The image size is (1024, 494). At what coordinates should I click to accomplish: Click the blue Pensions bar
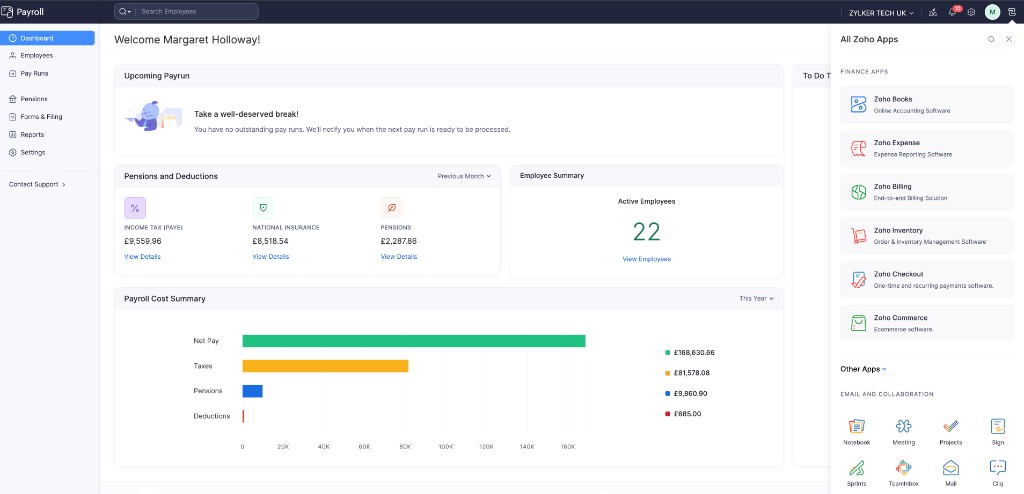[x=252, y=391]
